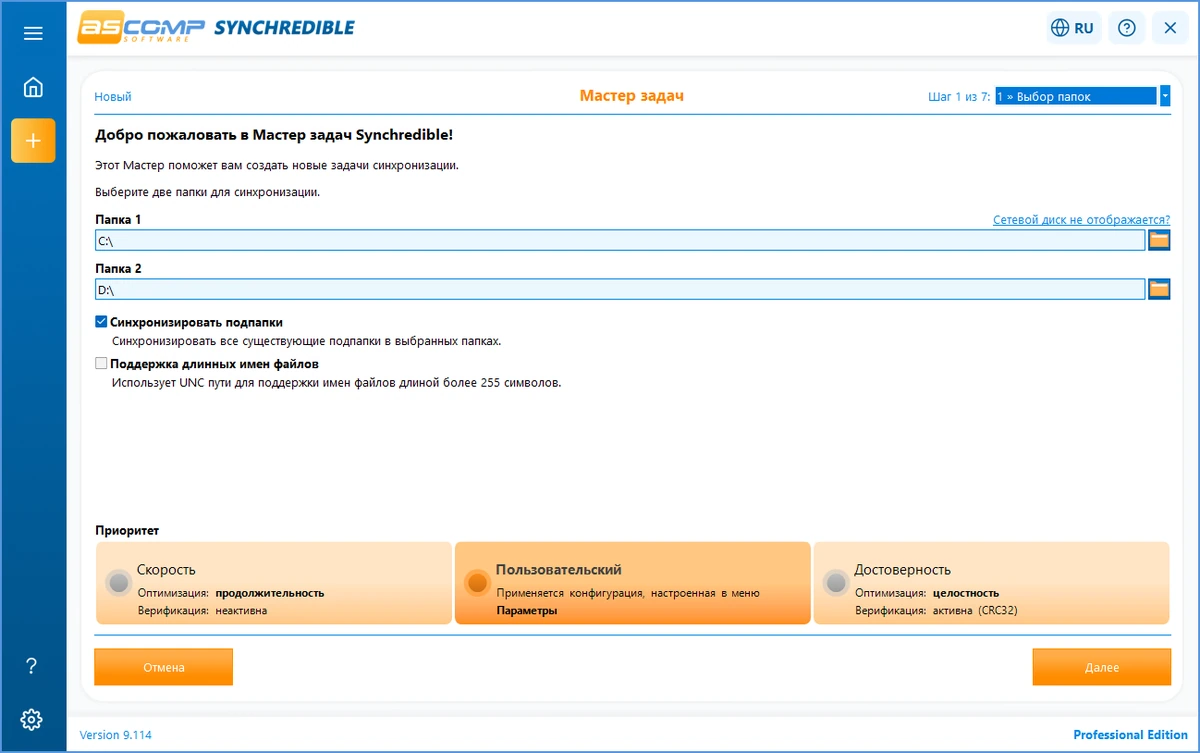Click 'Оптимизация: продолжительность' text
The width and height of the screenshot is (1200, 753).
tap(231, 593)
